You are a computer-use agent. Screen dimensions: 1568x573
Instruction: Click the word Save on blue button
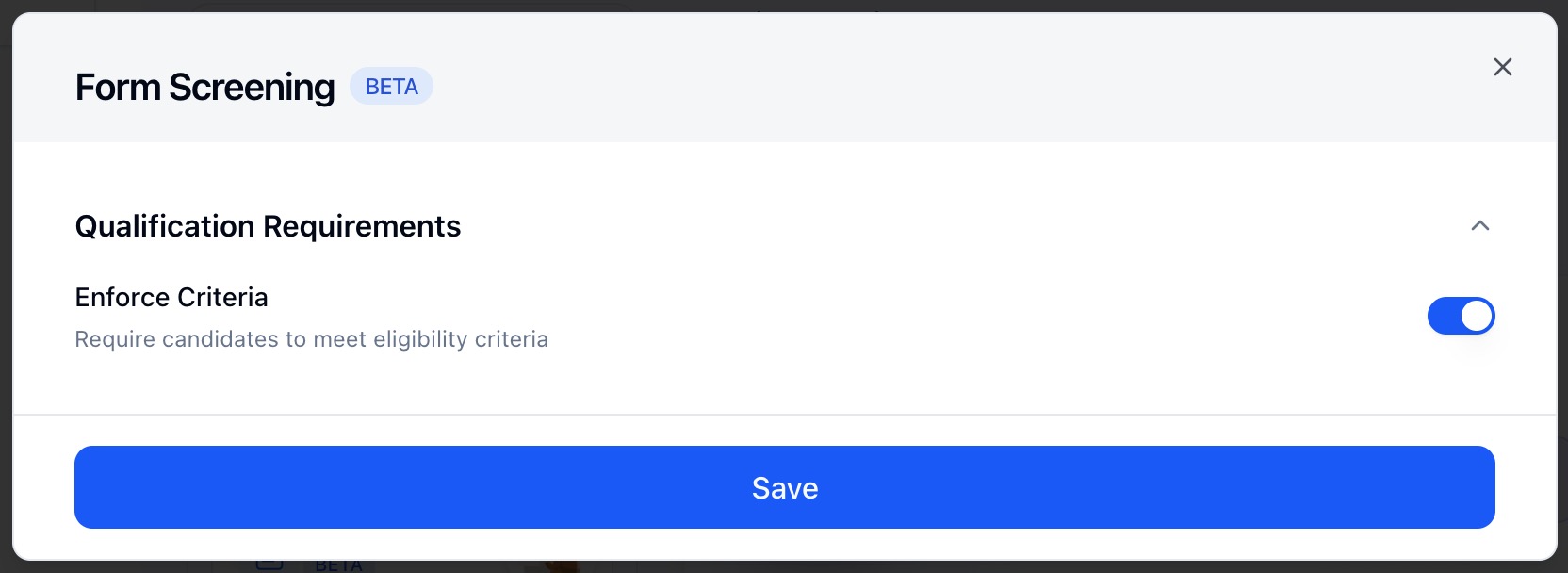tap(784, 488)
